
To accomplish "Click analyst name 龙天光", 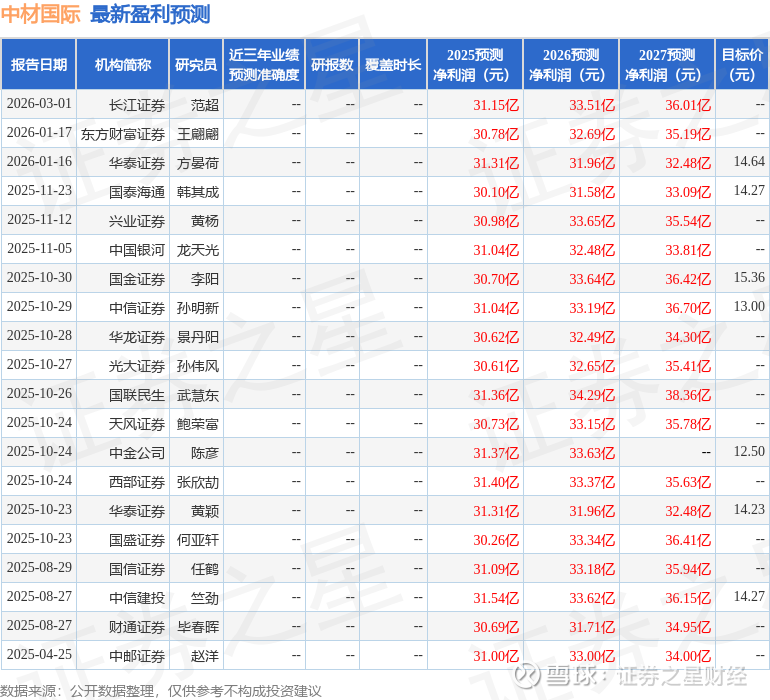I will (x=198, y=250).
